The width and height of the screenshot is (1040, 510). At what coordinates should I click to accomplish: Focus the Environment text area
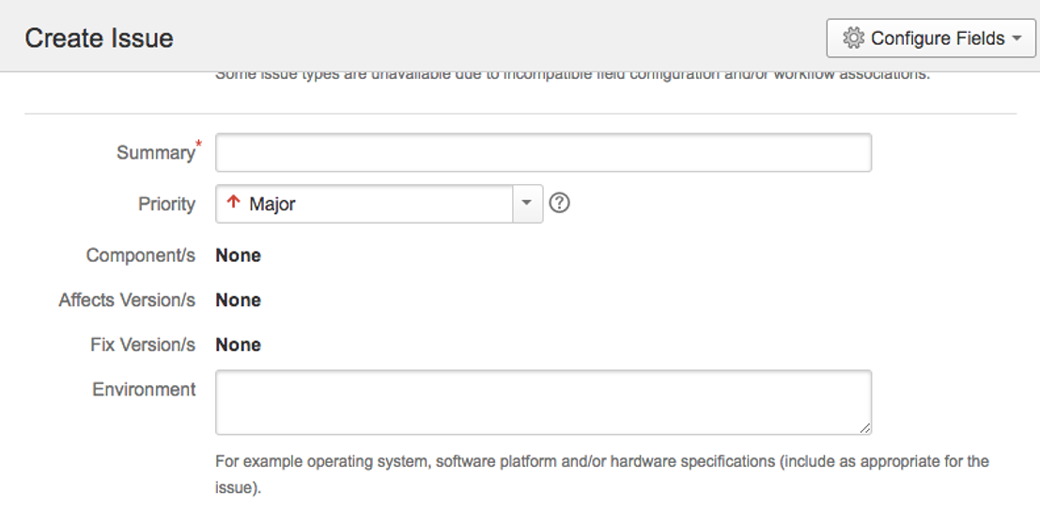[x=543, y=402]
